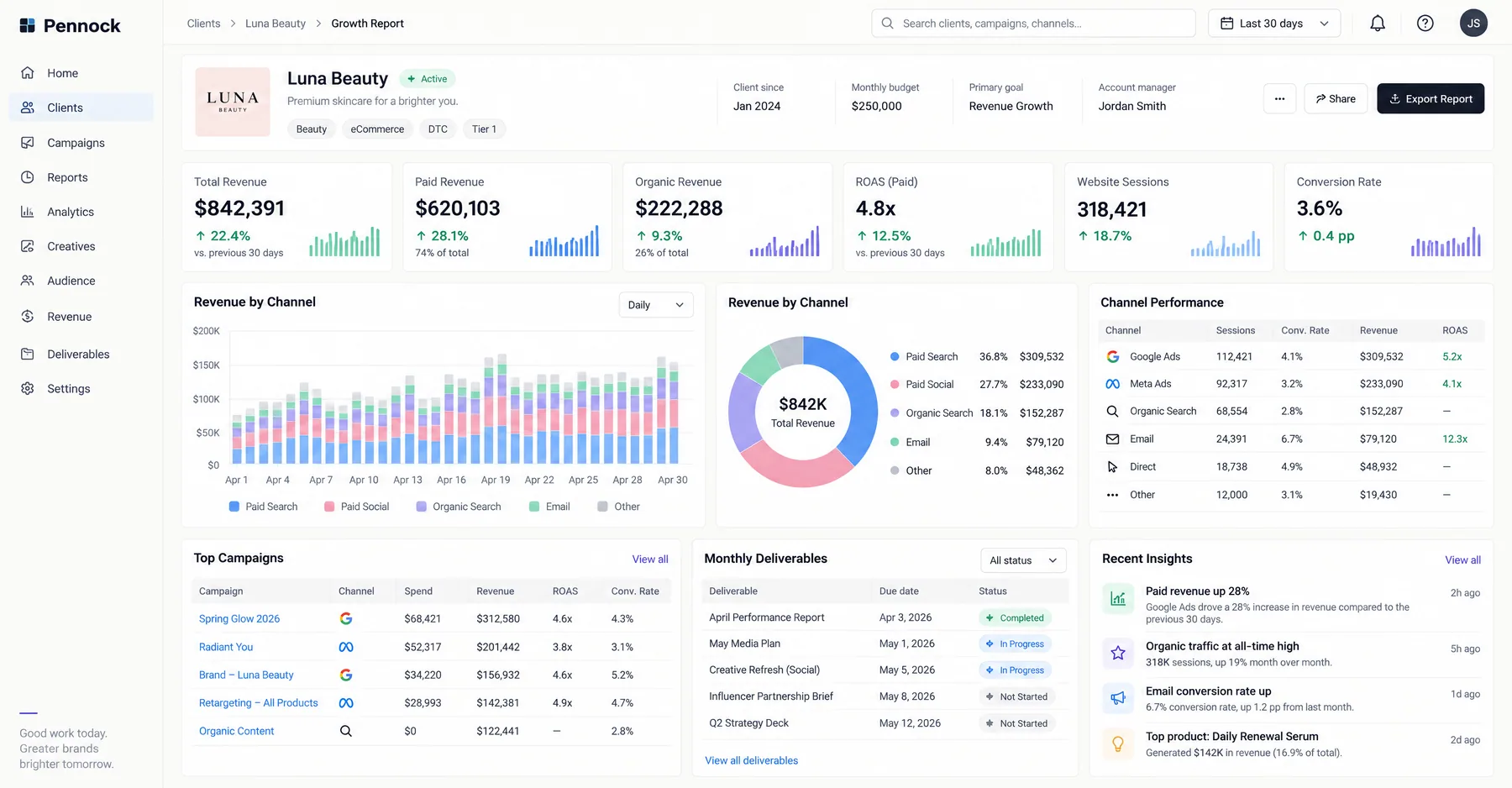Click the chart icon for the Paid revenue up insight
1512x788 pixels.
(1118, 599)
